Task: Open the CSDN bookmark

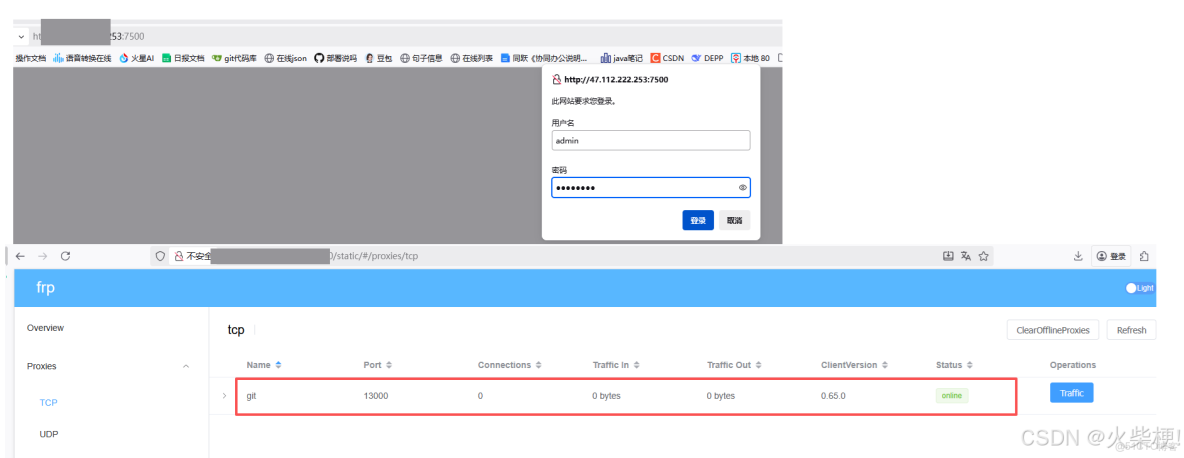Action: coord(667,57)
